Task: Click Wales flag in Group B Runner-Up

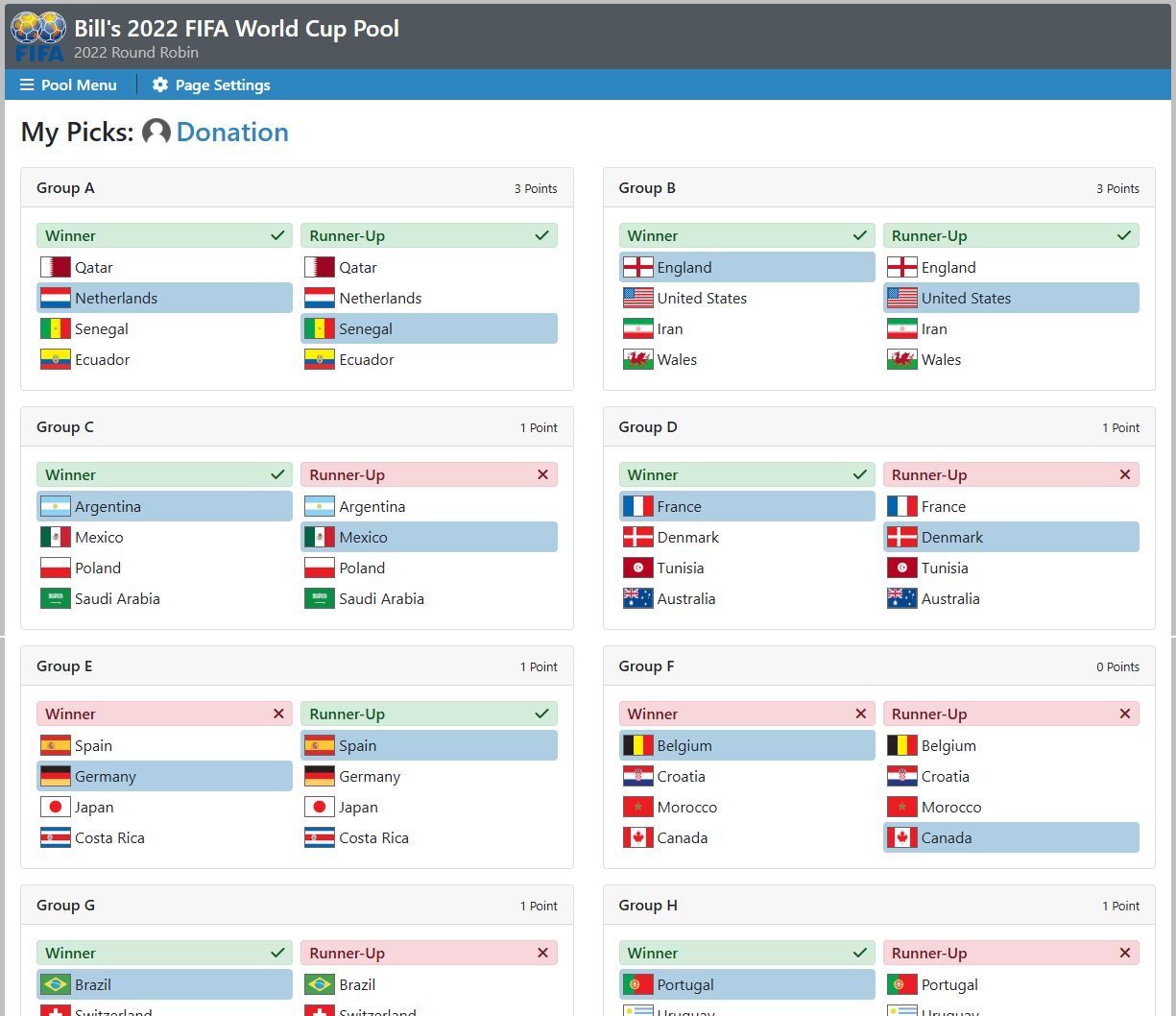Action: [x=902, y=359]
